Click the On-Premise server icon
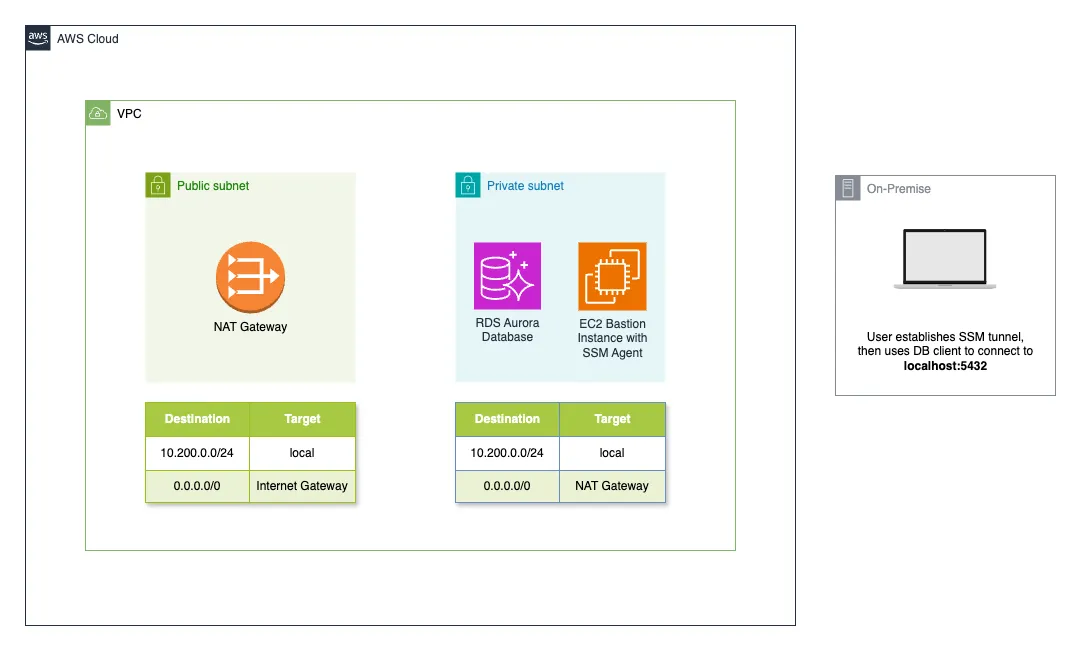Screen dimensions: 1081x651 848,188
